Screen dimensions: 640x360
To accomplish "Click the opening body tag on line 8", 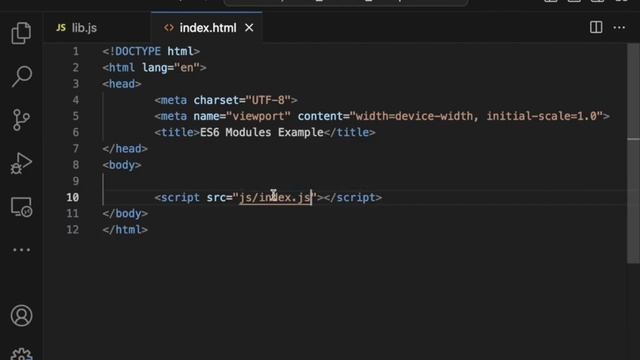I will click(122, 165).
